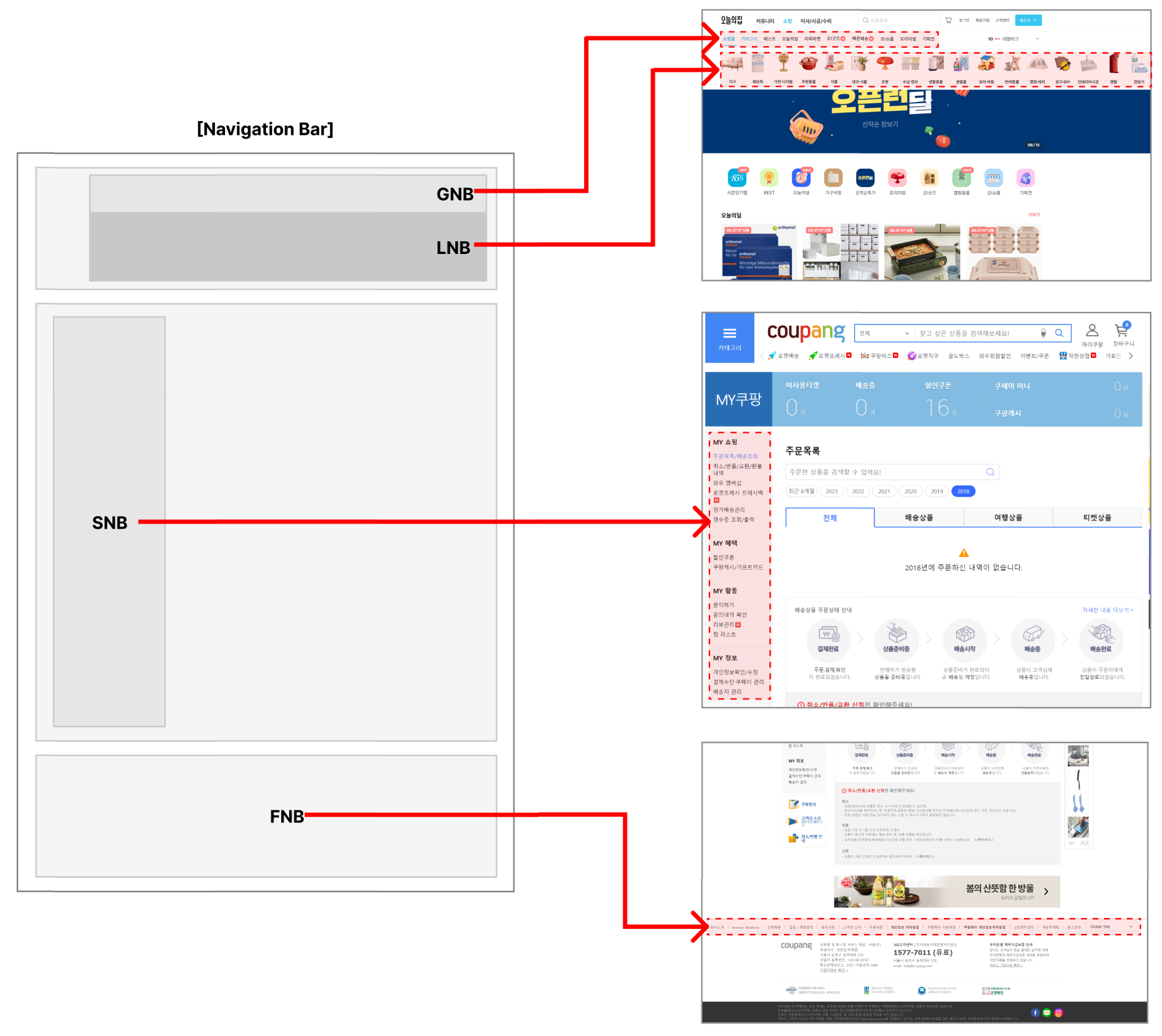The width and height of the screenshot is (1162, 1036).
Task: Click the 오늘의집 logo
Action: (732, 20)
